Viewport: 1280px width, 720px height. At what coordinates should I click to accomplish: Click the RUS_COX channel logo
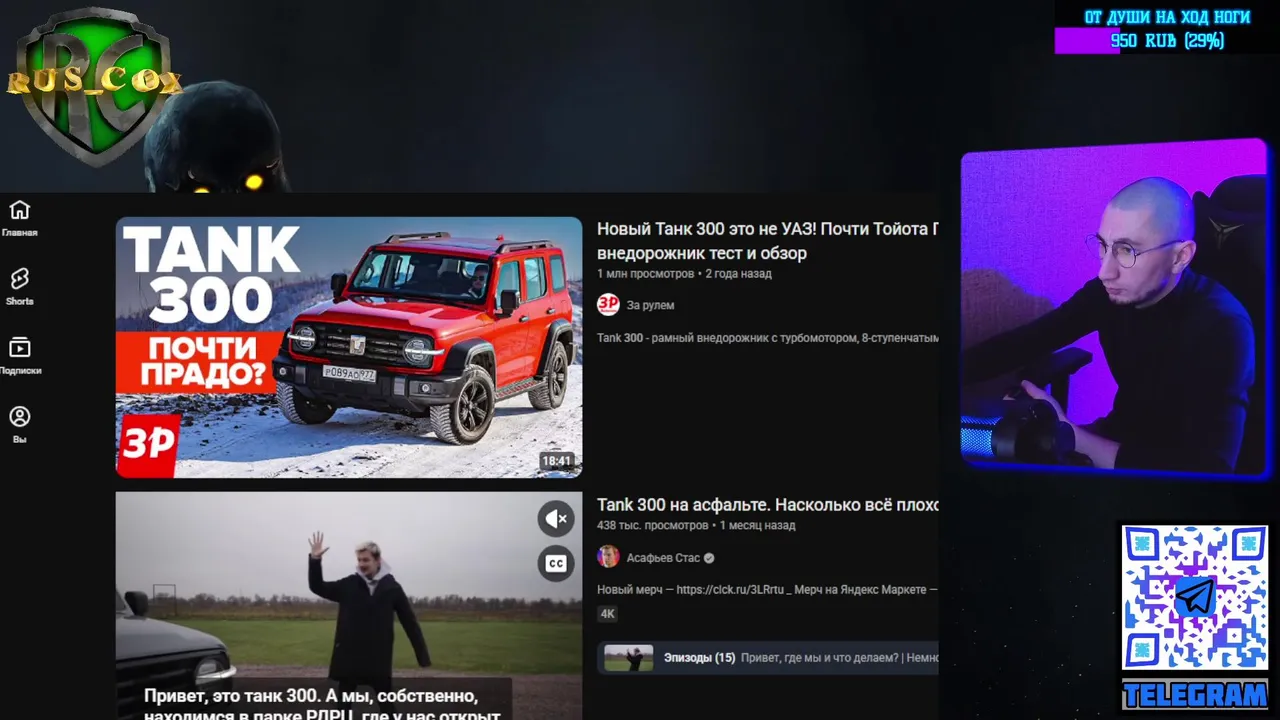tap(95, 85)
